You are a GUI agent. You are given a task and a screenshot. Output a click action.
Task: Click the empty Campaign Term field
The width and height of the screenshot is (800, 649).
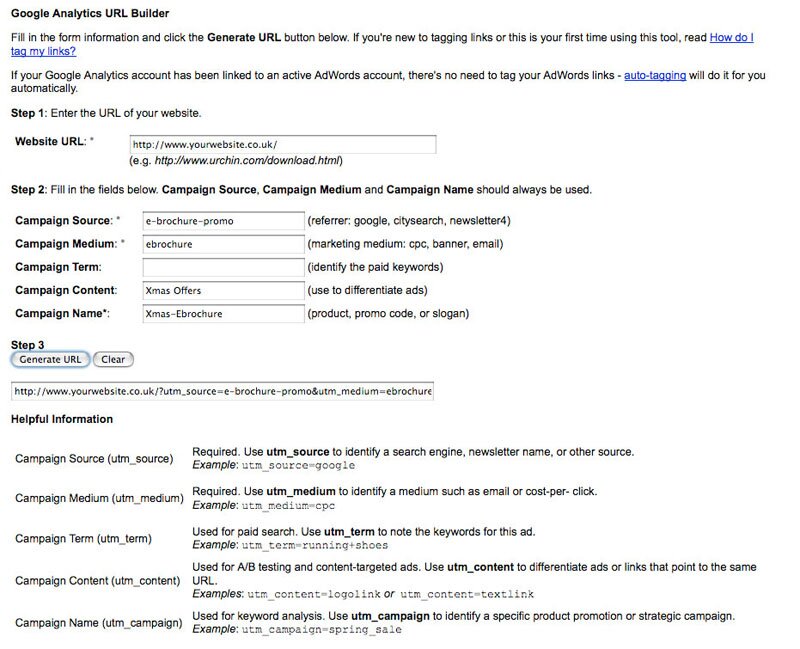pos(223,267)
